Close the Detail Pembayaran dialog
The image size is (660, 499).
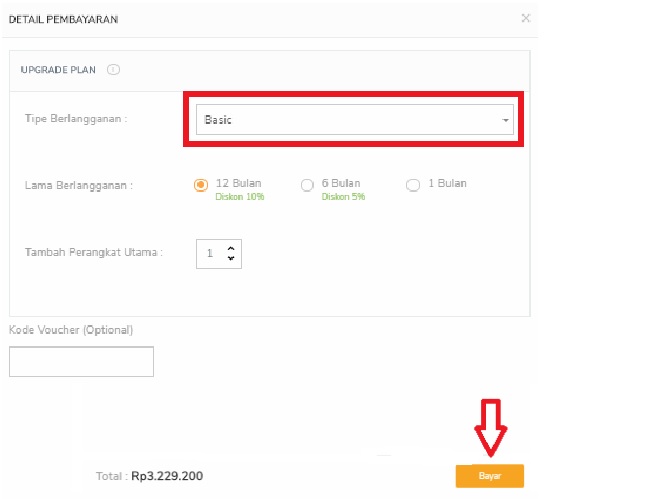pyautogui.click(x=526, y=18)
